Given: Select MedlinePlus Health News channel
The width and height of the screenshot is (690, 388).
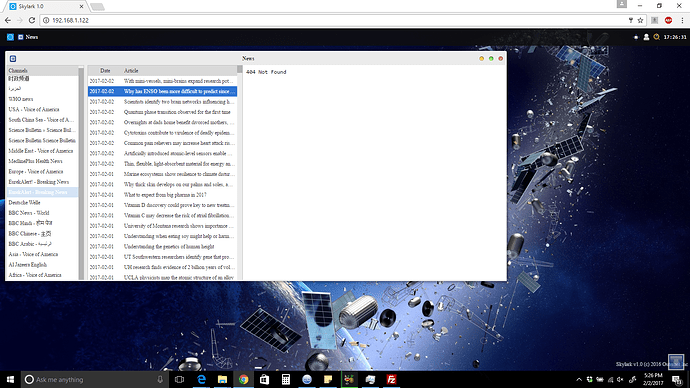Looking at the screenshot, I should 42,161.
